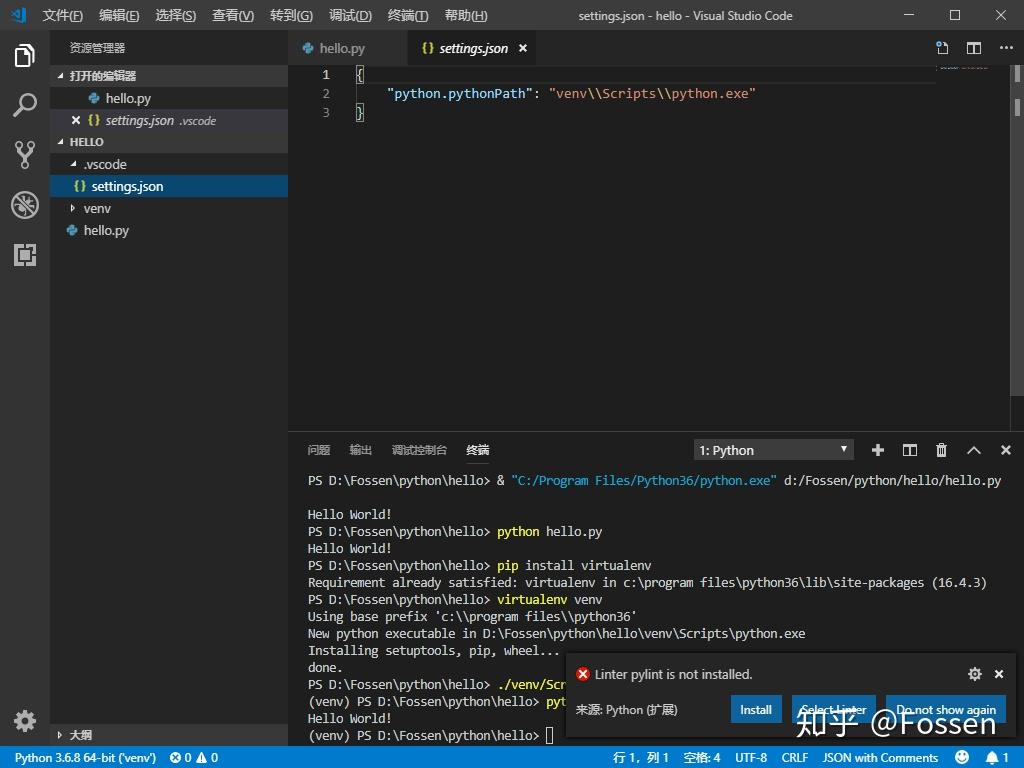Open the 文件 menu
Image resolution: width=1024 pixels, height=768 pixels.
pyautogui.click(x=62, y=15)
